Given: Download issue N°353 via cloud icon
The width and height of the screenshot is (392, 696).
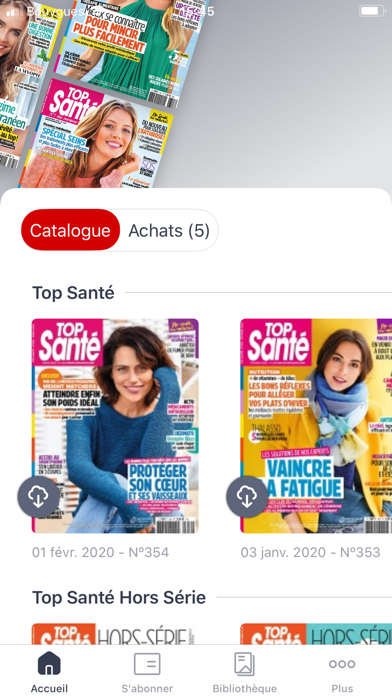Looking at the screenshot, I should pyautogui.click(x=247, y=497).
